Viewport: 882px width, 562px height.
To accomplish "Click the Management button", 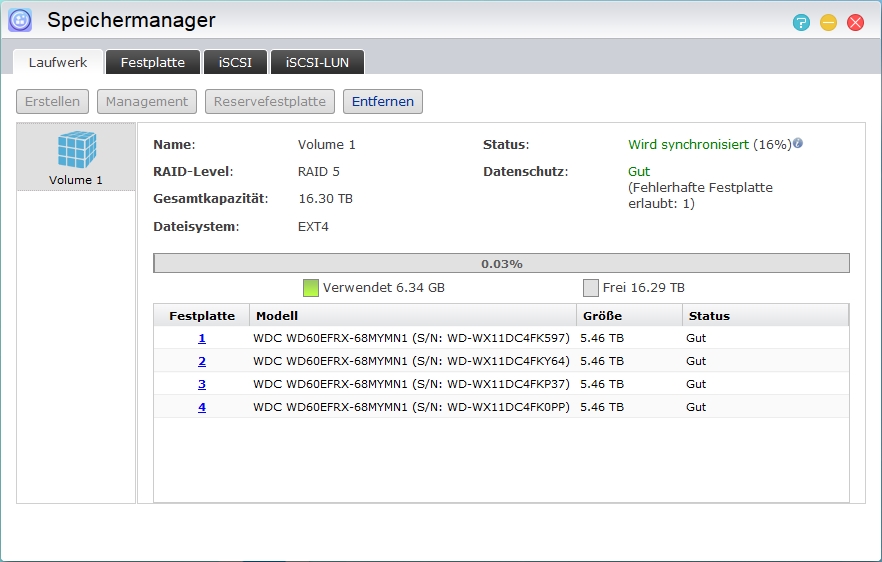I will tap(147, 101).
